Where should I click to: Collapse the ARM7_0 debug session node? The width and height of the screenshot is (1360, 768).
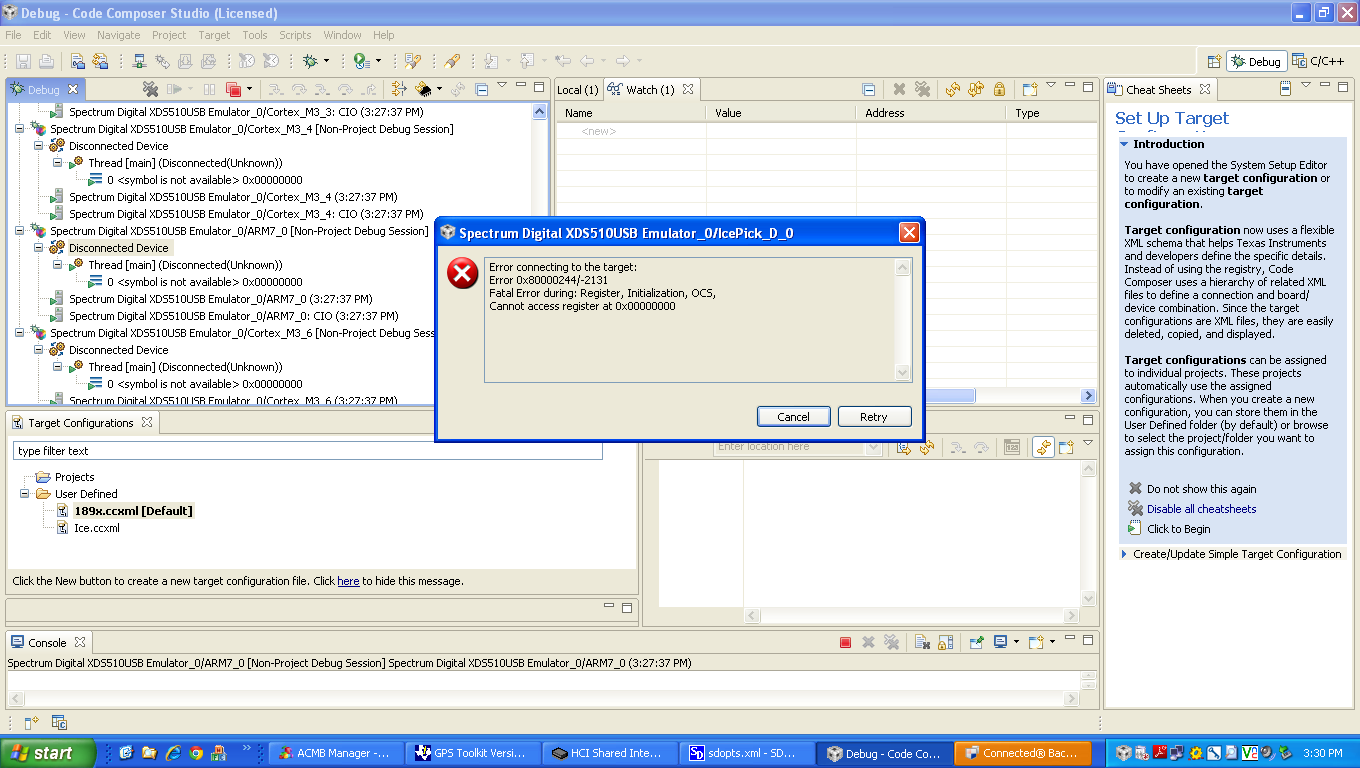(21, 231)
